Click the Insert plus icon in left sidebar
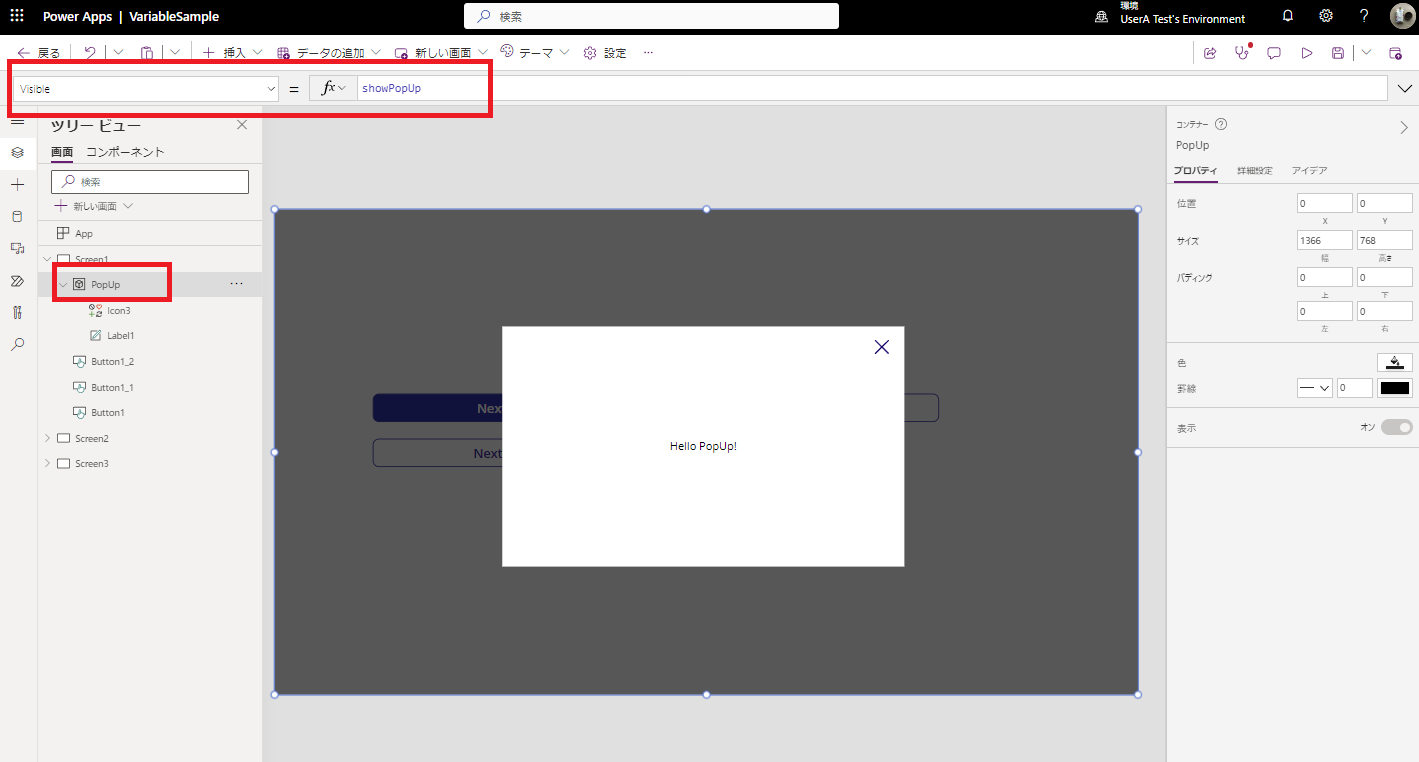 click(17, 185)
